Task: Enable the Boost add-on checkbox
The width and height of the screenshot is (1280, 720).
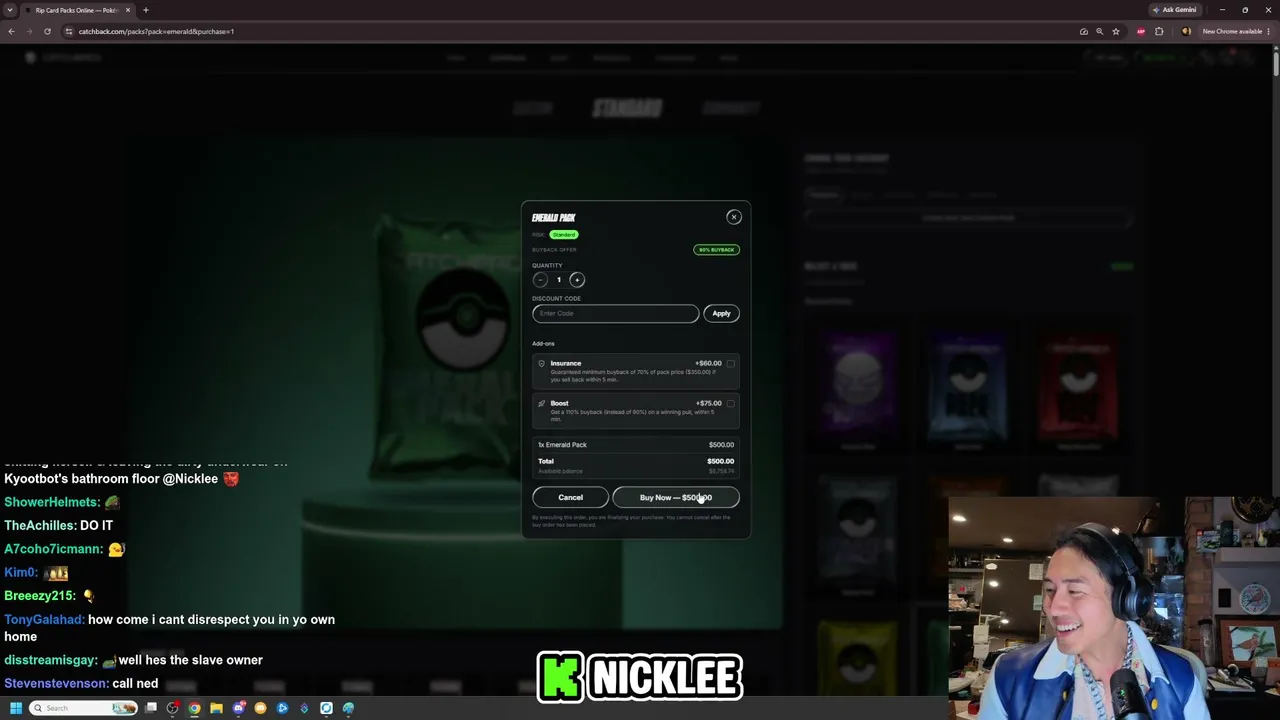Action: click(731, 404)
